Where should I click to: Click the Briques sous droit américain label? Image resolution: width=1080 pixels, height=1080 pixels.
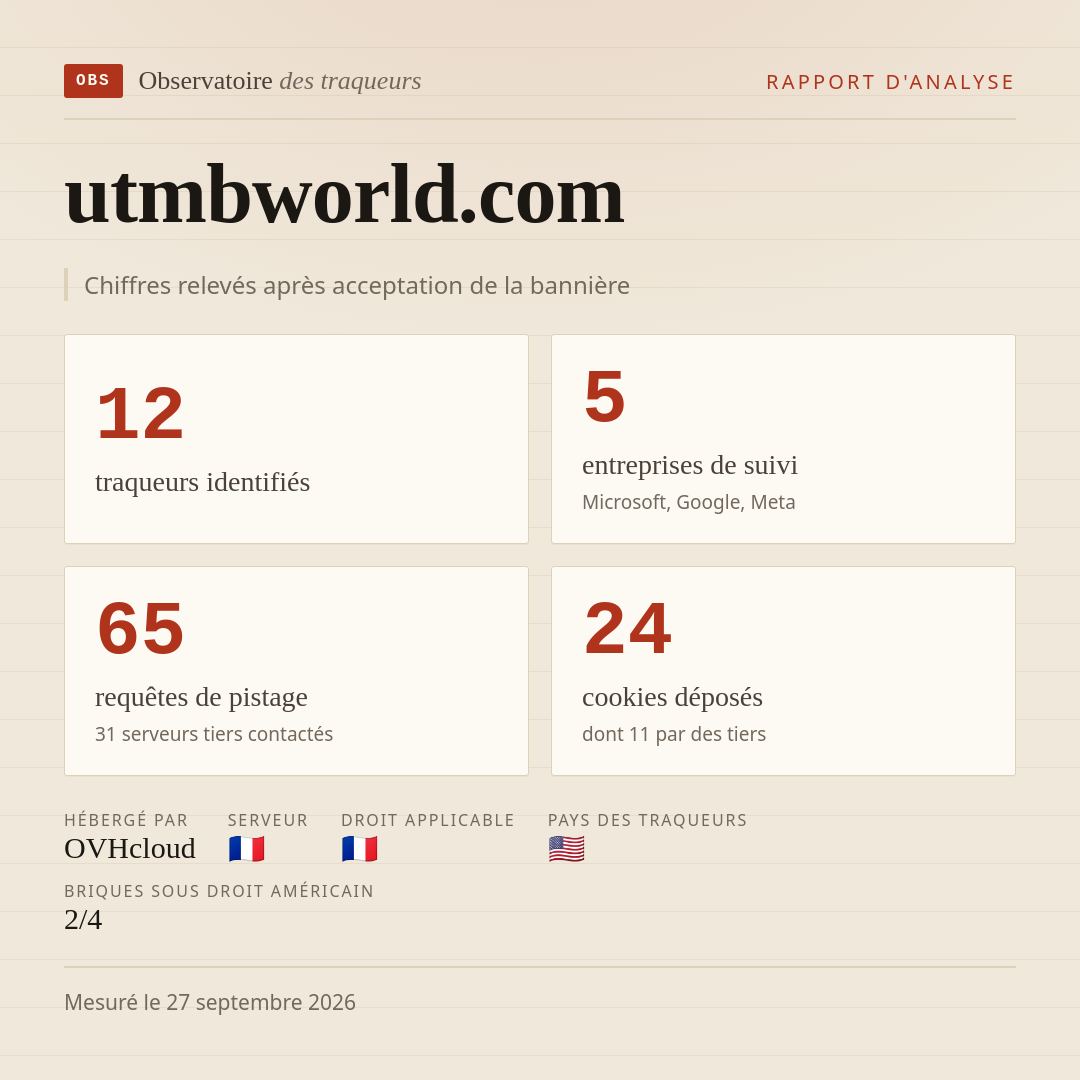[219, 891]
